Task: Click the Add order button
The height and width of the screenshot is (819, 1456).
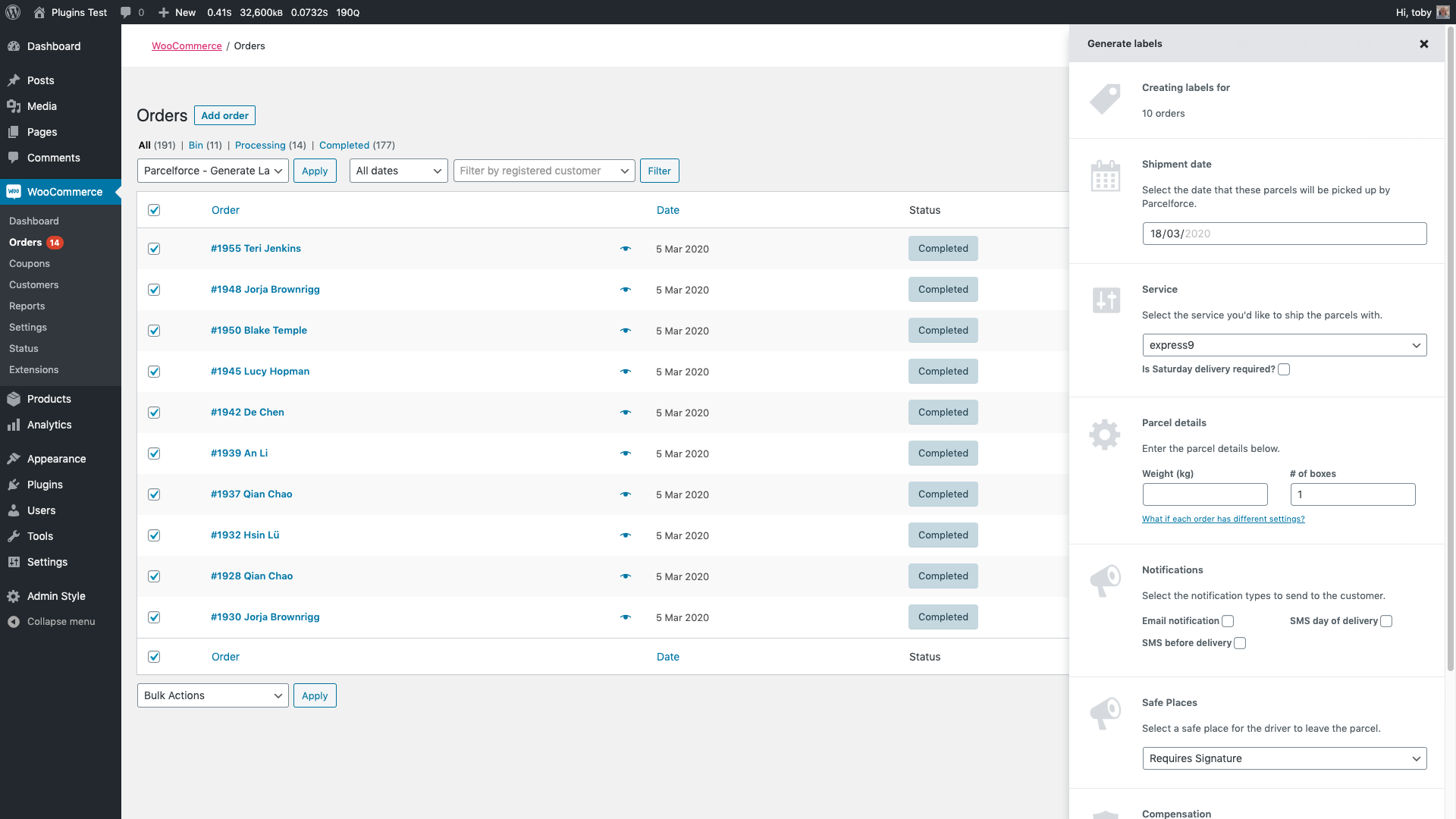Action: (224, 115)
